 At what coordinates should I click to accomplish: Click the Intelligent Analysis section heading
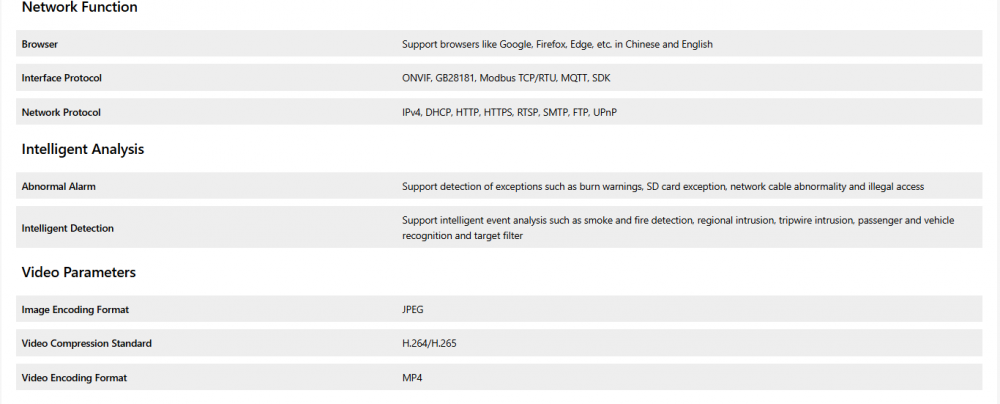click(x=83, y=150)
